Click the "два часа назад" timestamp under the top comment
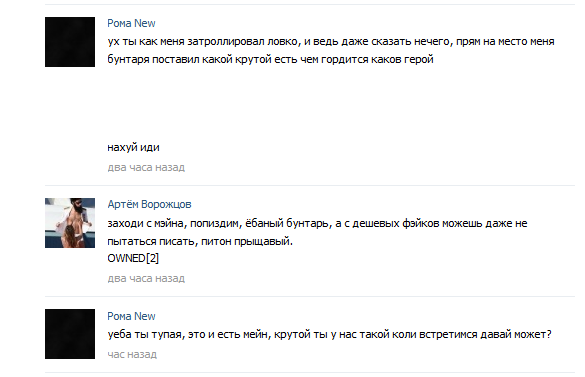 (x=146, y=167)
